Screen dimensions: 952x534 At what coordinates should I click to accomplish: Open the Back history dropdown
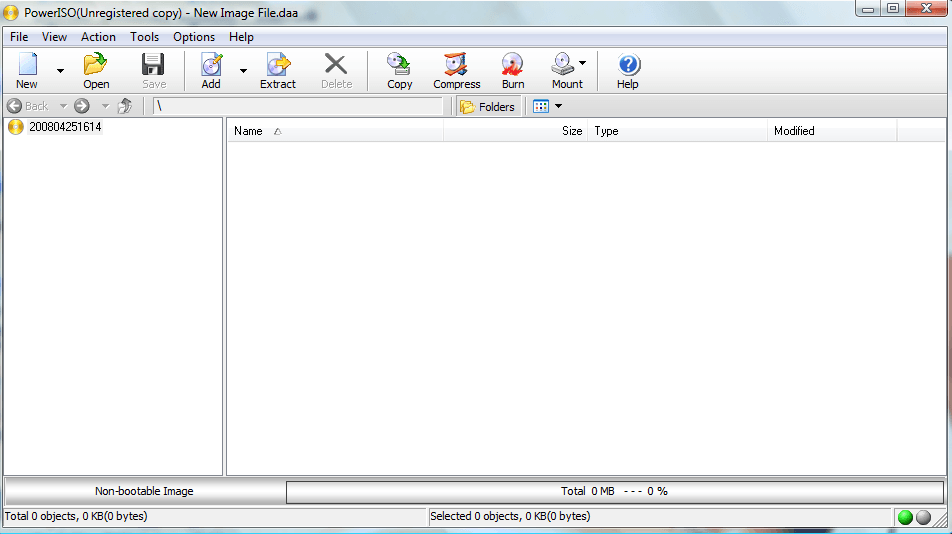[63, 106]
